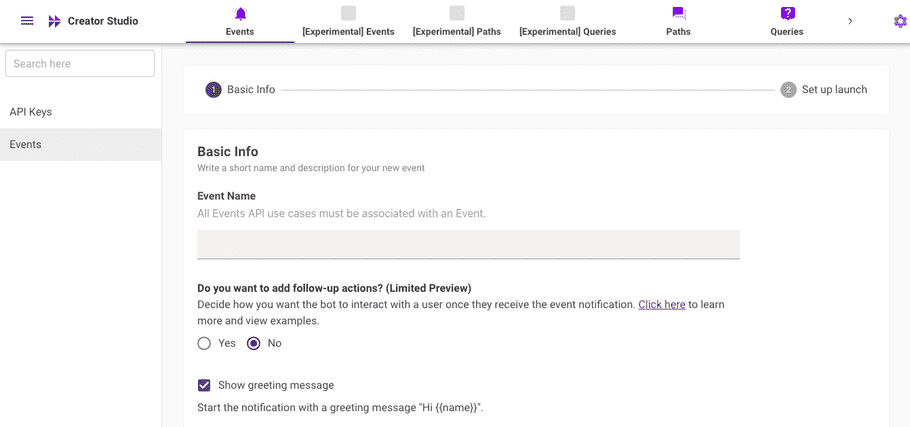Click the Queries question mark icon
The height and width of the screenshot is (427, 910).
[x=787, y=13]
